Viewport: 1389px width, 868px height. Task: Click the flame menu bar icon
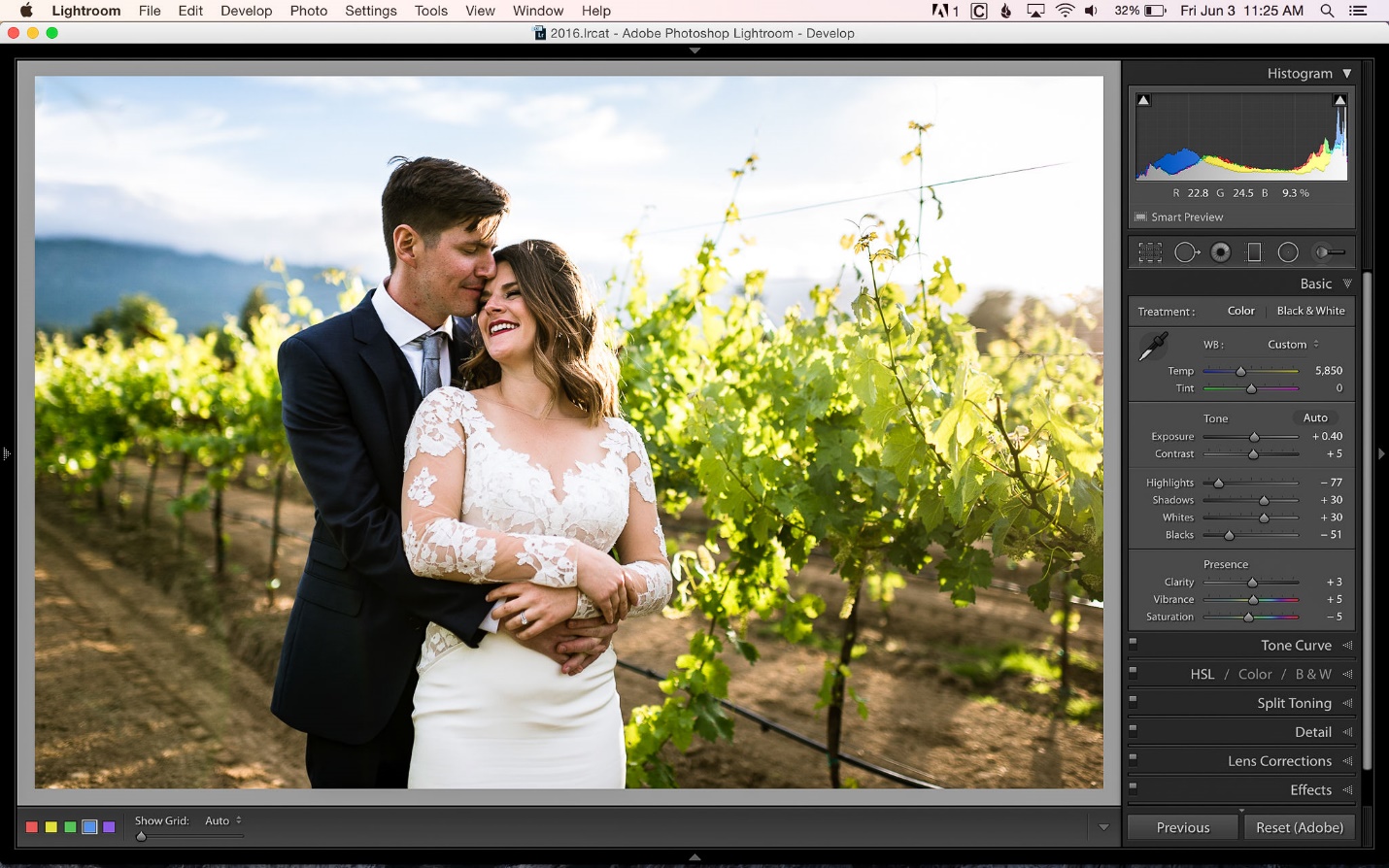point(1006,11)
